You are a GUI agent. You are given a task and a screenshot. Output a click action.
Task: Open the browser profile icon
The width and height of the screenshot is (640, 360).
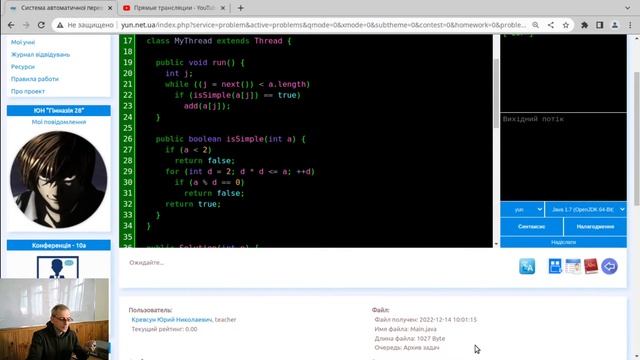(615, 25)
